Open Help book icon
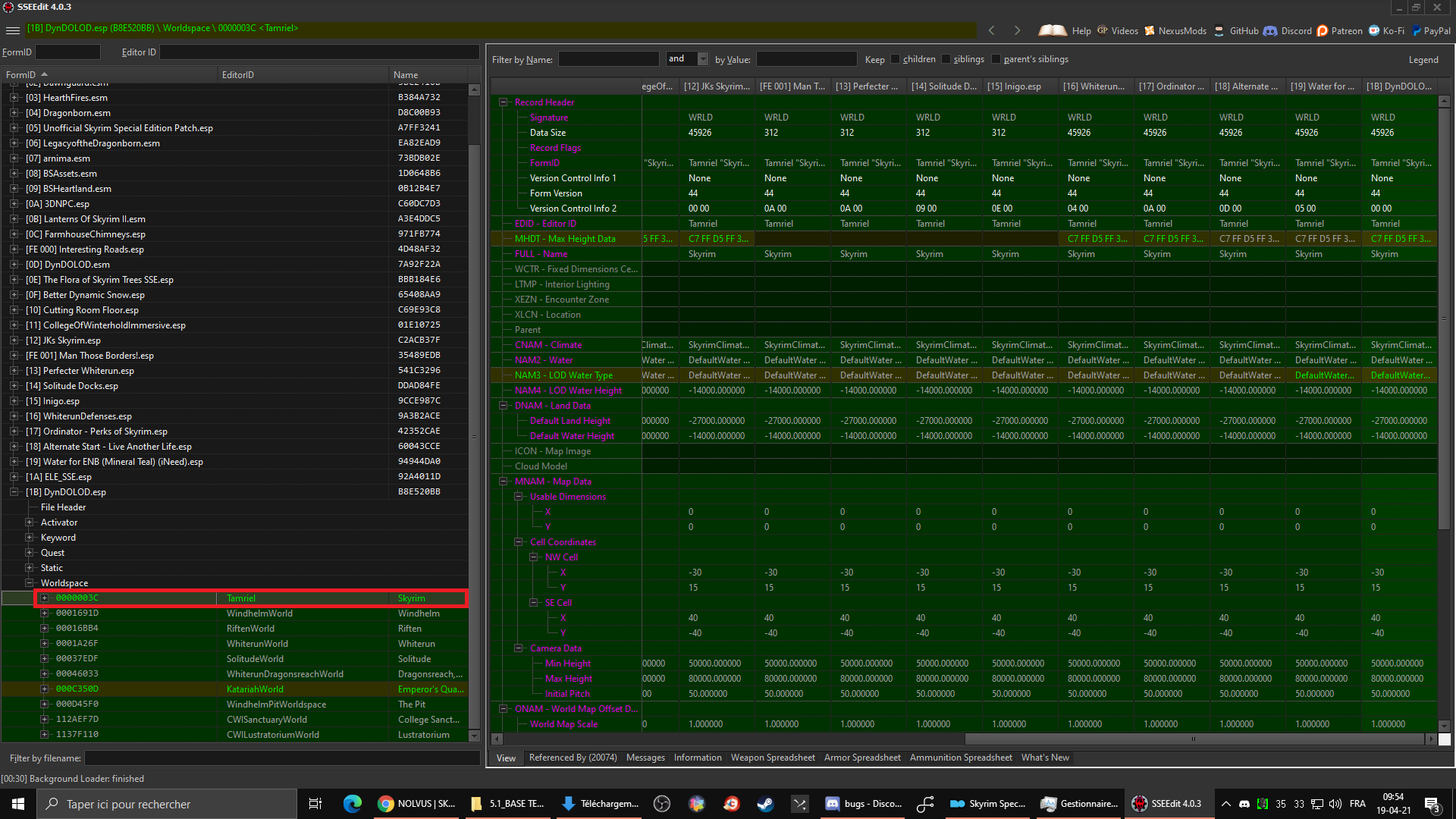The image size is (1456, 819). 1053,30
